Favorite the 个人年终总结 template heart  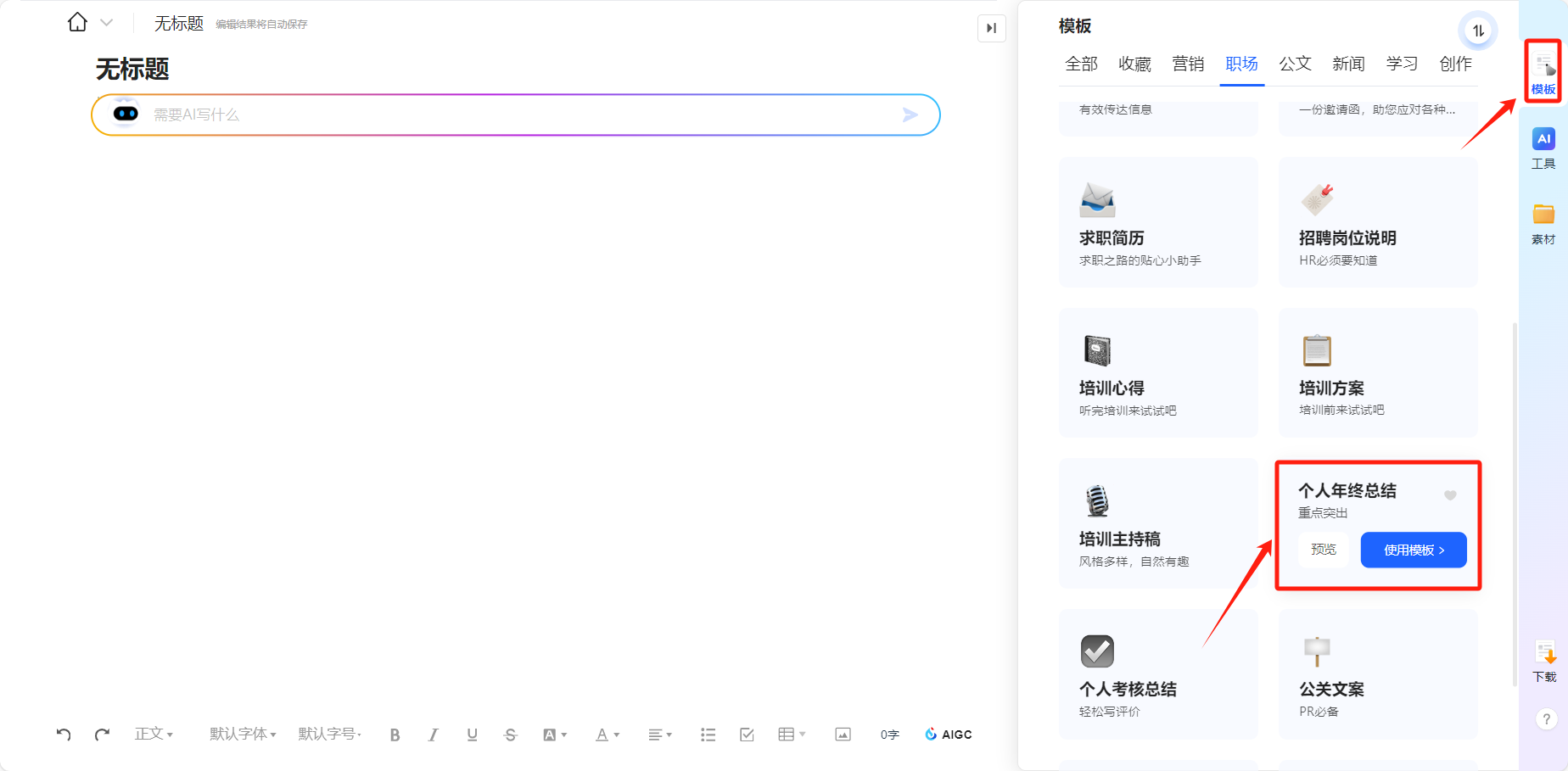tap(1450, 495)
